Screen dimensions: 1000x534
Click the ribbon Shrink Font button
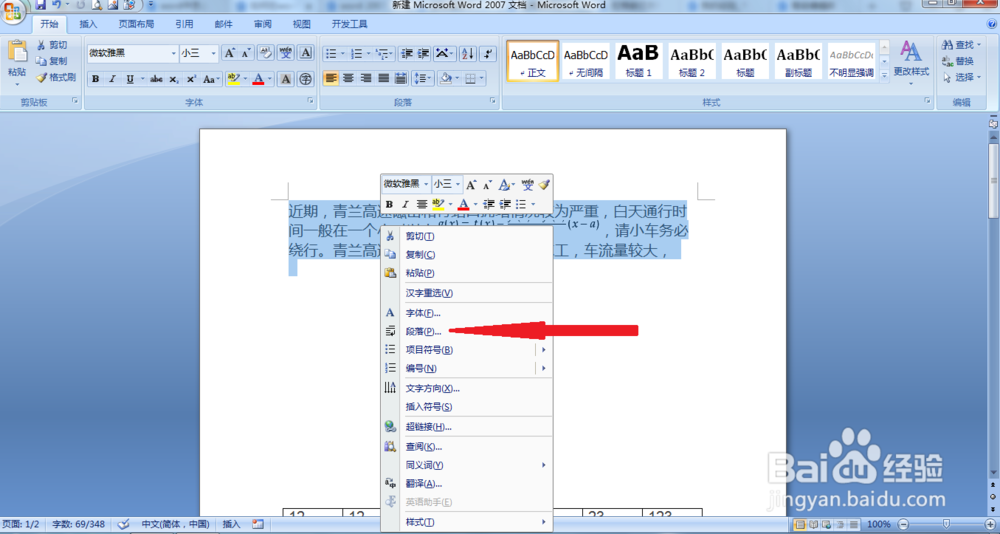(x=246, y=53)
